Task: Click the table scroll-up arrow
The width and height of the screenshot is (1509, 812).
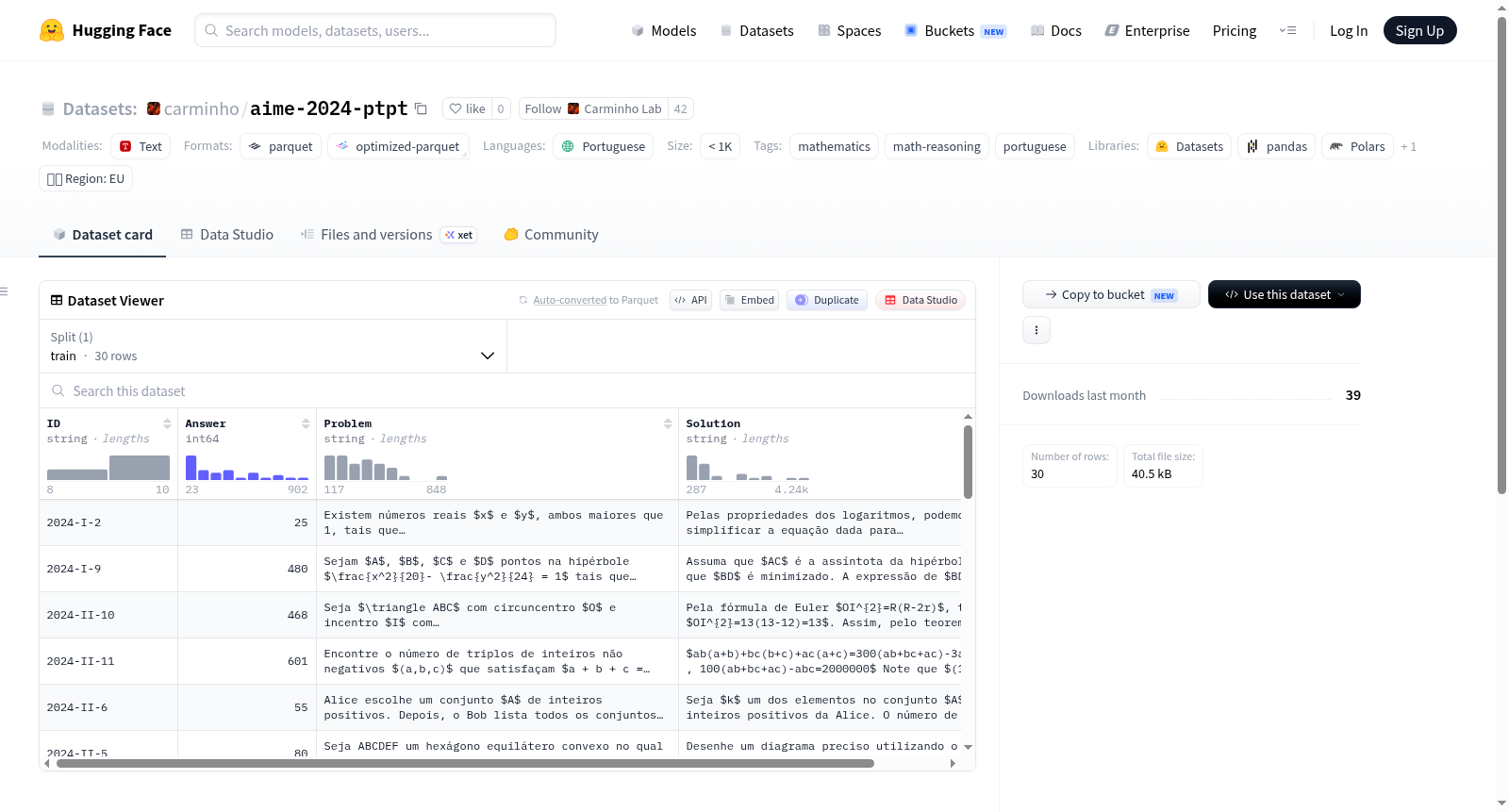Action: coord(968,416)
